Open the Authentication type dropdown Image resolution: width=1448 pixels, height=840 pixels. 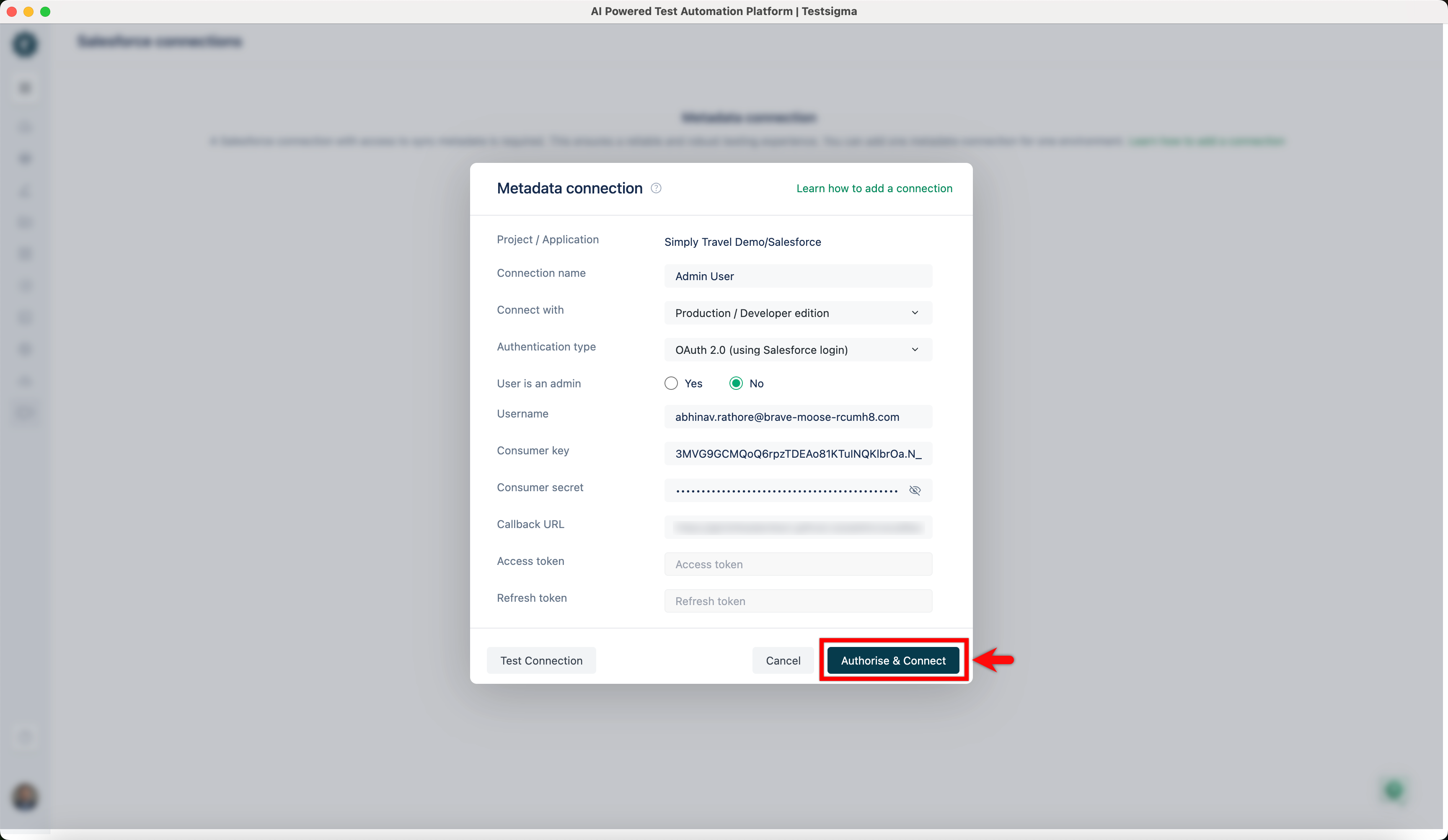coord(798,350)
